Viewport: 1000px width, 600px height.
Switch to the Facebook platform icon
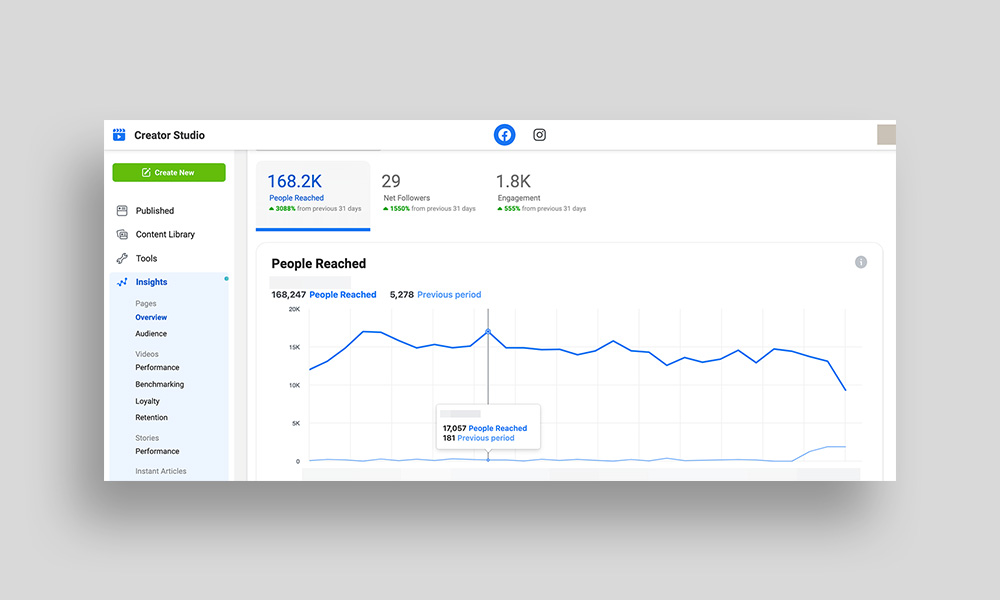coord(505,135)
